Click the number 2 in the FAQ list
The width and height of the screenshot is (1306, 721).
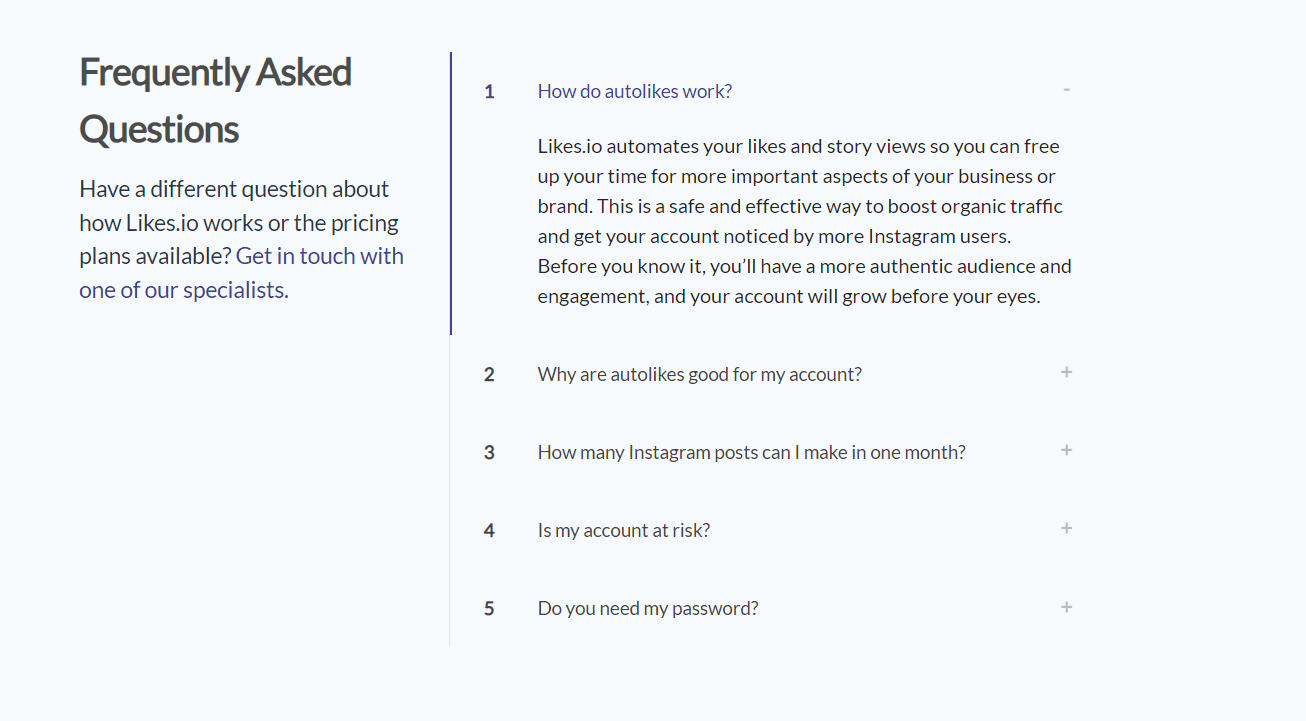489,375
